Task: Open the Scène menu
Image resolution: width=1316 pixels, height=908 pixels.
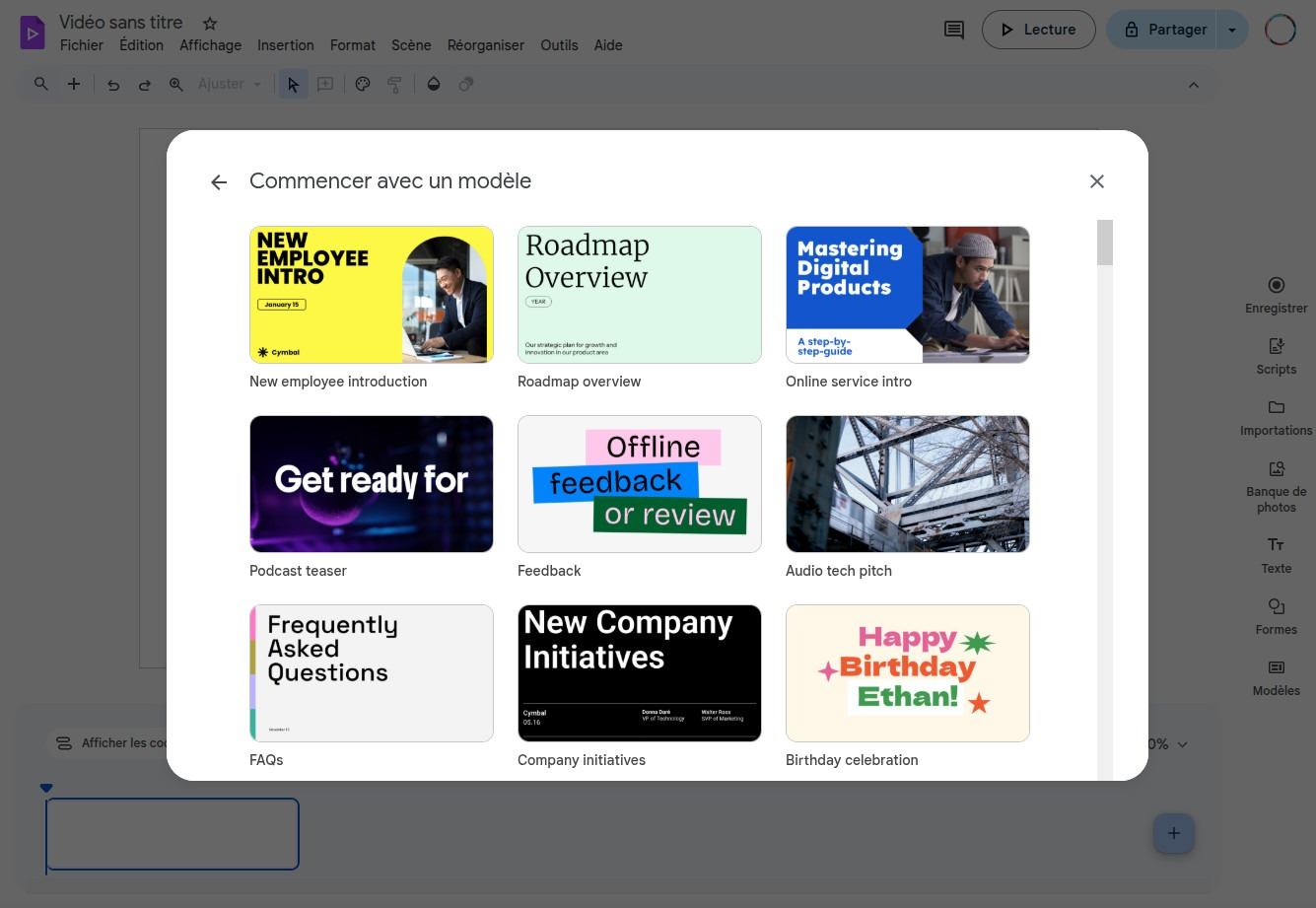Action: coord(411,45)
